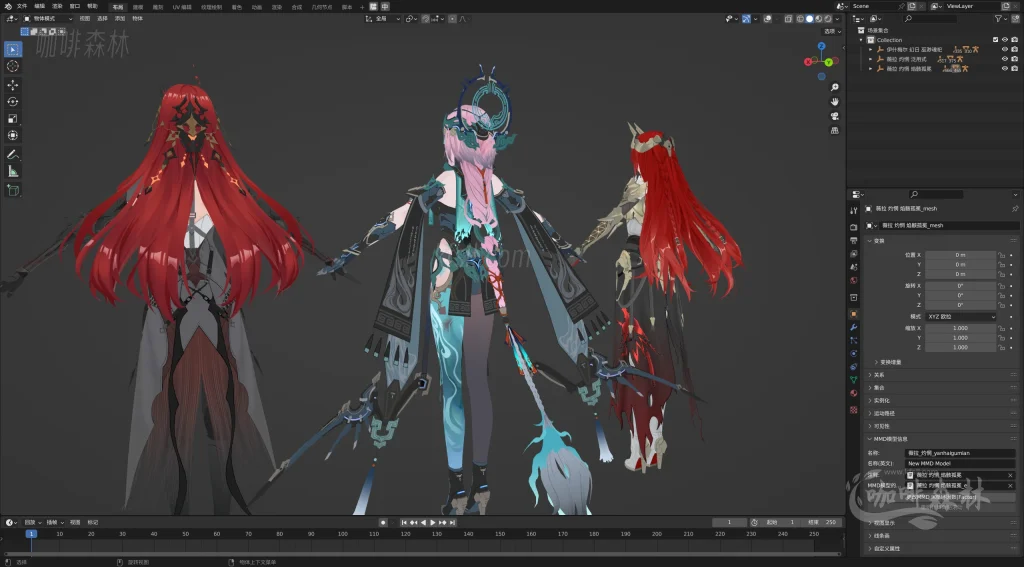Open the 帮助 Help menu
This screenshot has height=567, width=1024.
click(x=93, y=6)
